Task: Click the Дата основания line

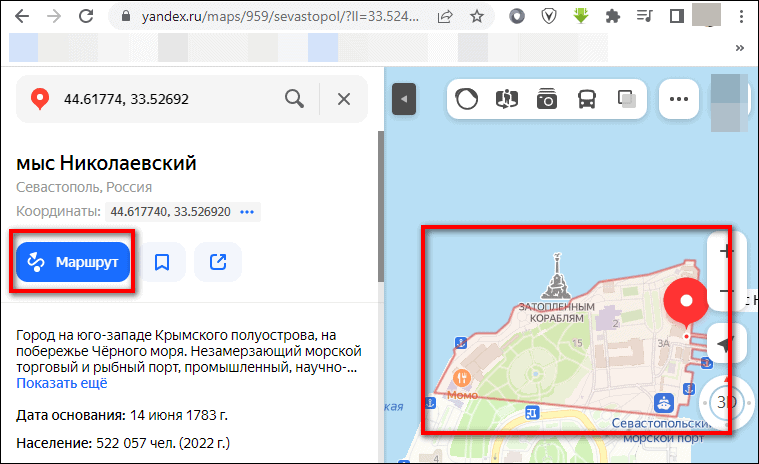Action: click(121, 416)
